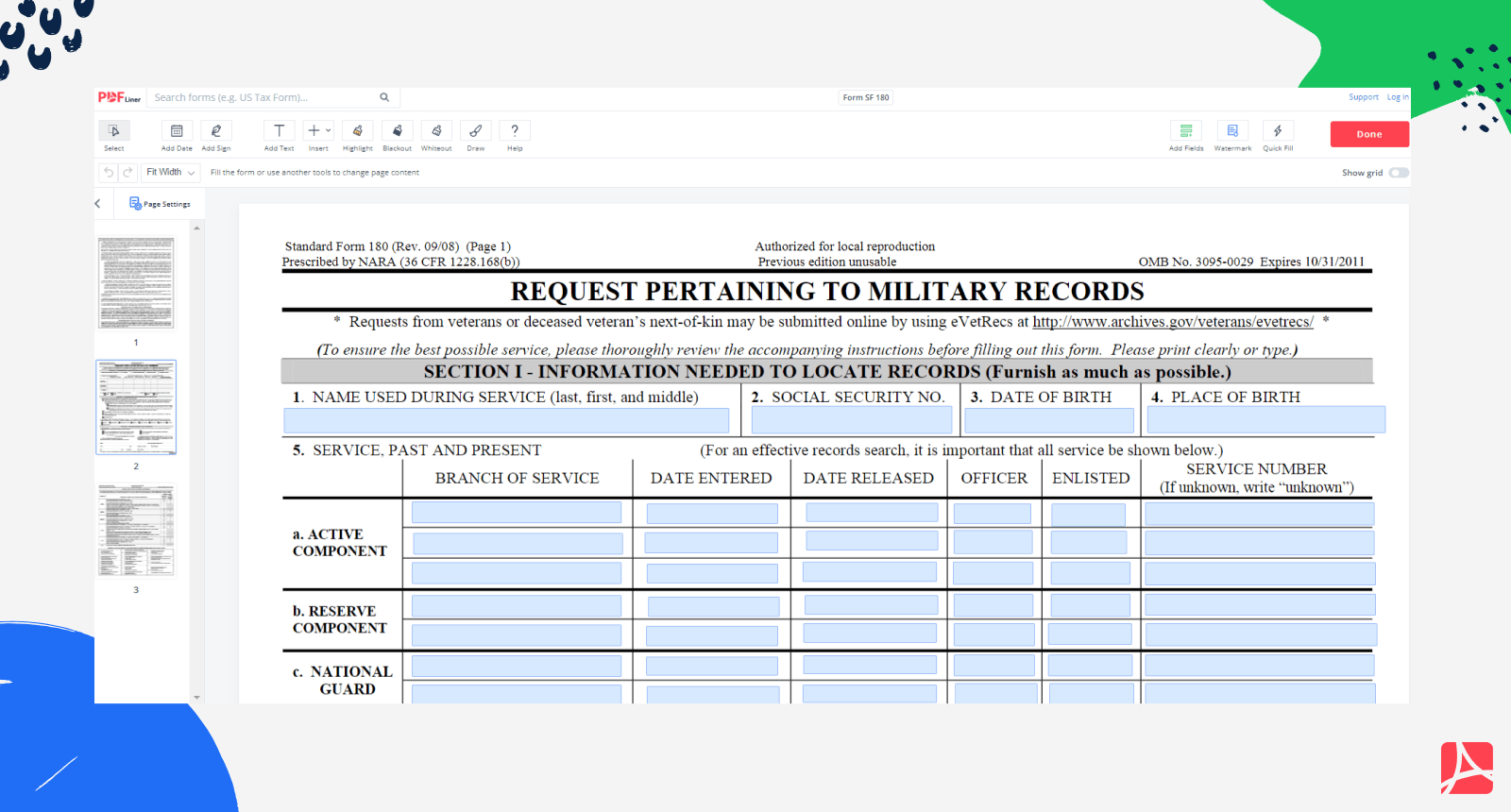Pick the Highlight tool
Image resolution: width=1511 pixels, height=812 pixels.
[358, 131]
